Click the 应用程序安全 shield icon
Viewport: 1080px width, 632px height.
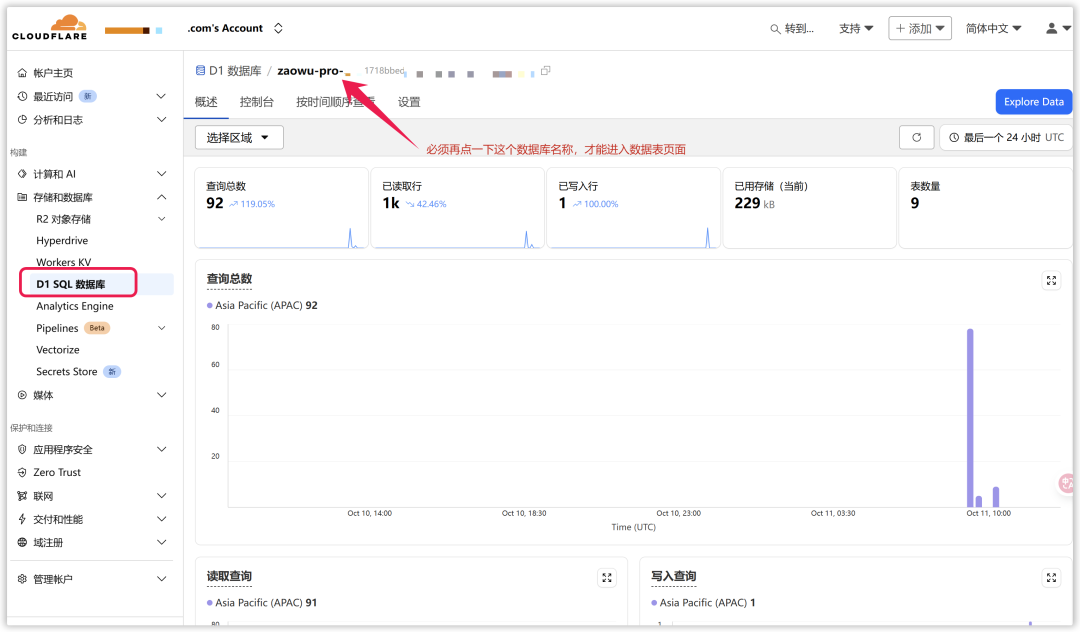click(x=22, y=450)
